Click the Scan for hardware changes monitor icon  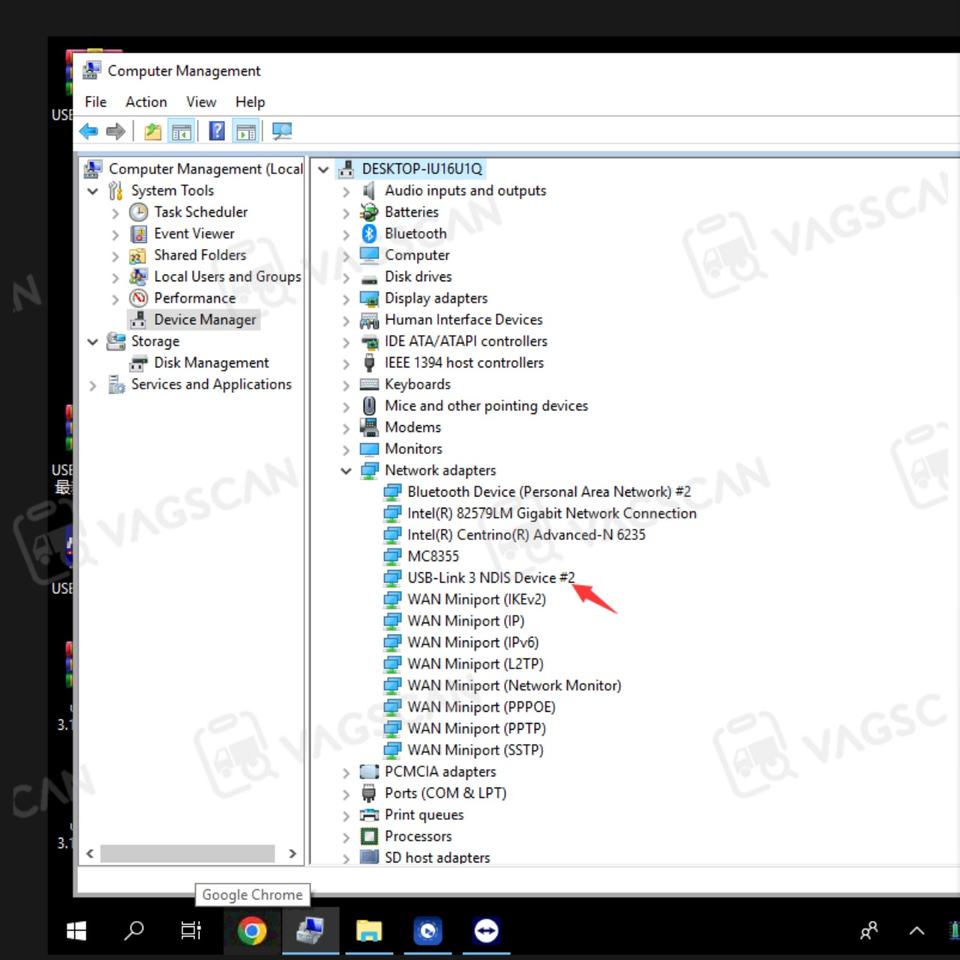coord(282,131)
